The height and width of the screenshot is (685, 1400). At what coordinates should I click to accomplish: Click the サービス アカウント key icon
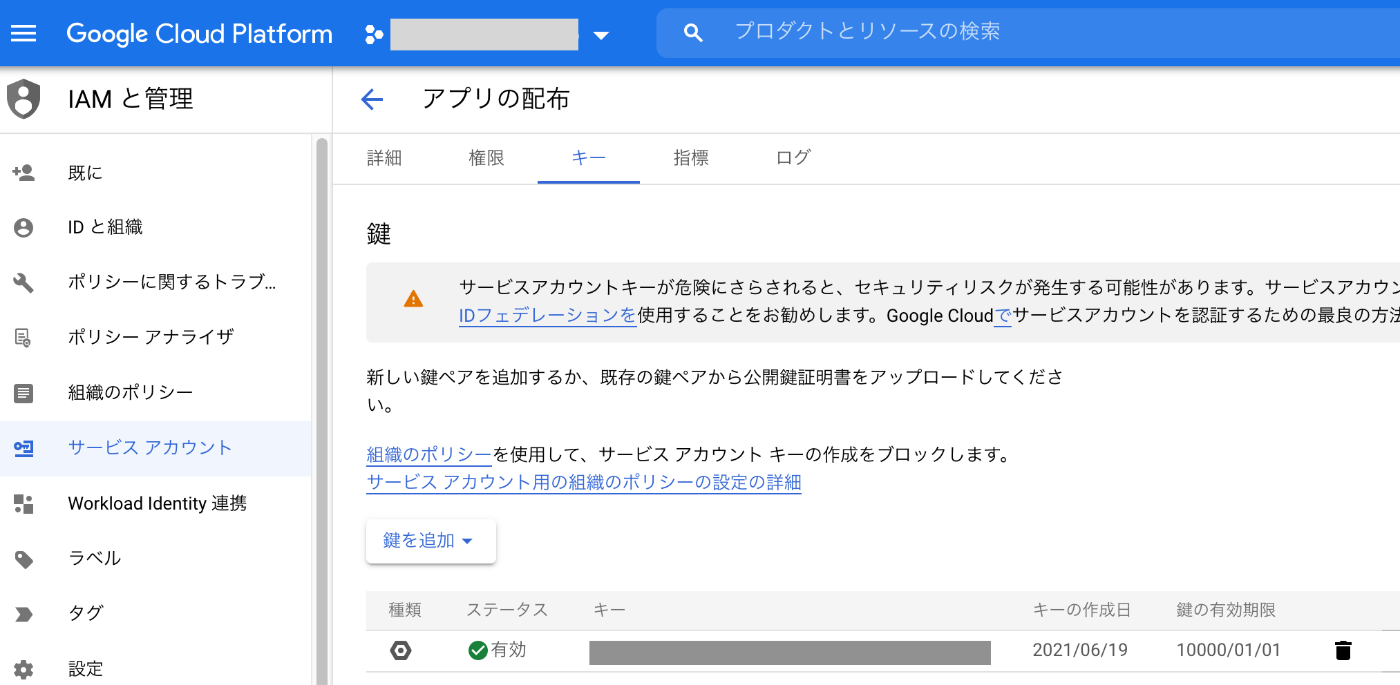click(x=23, y=448)
